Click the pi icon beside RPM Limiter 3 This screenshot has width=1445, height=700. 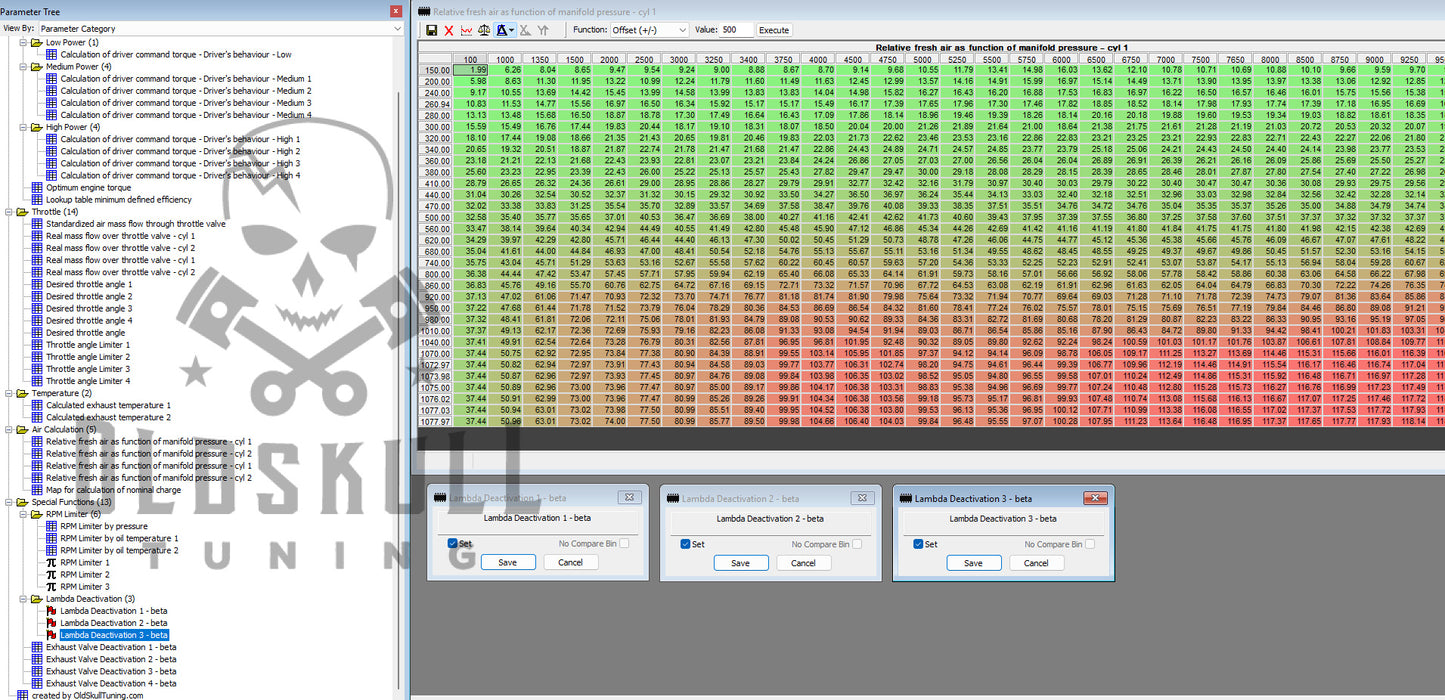tap(52, 586)
